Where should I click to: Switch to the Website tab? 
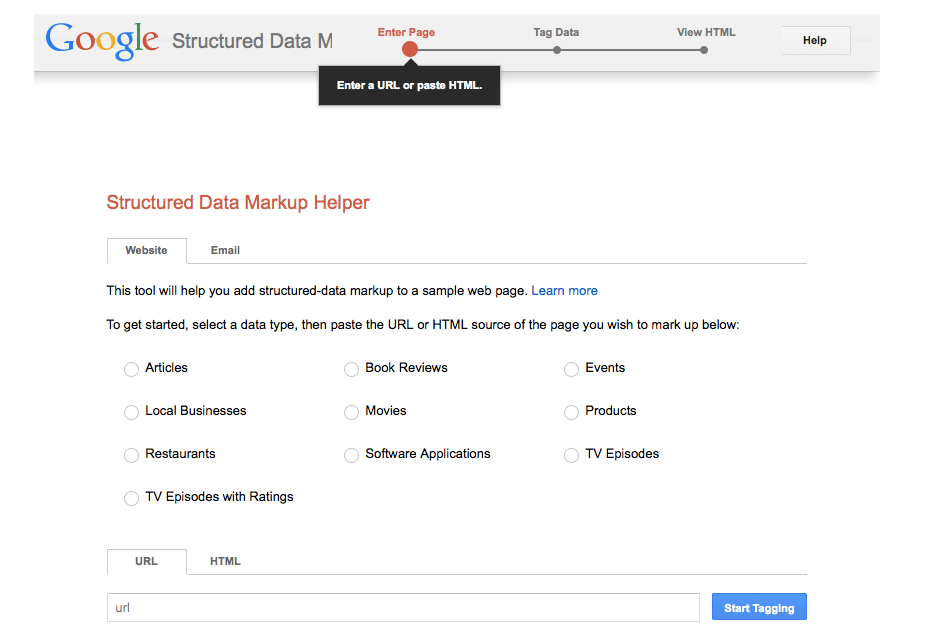tap(146, 250)
